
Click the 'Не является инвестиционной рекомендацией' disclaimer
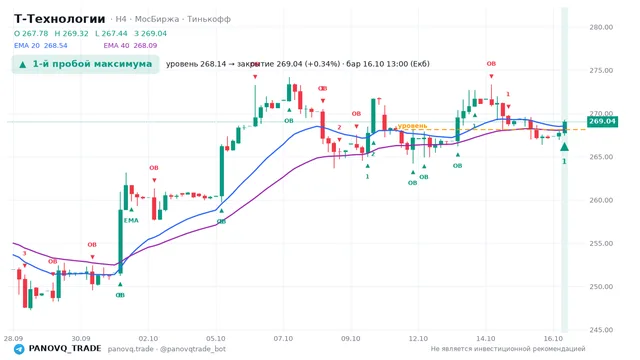[508, 349]
